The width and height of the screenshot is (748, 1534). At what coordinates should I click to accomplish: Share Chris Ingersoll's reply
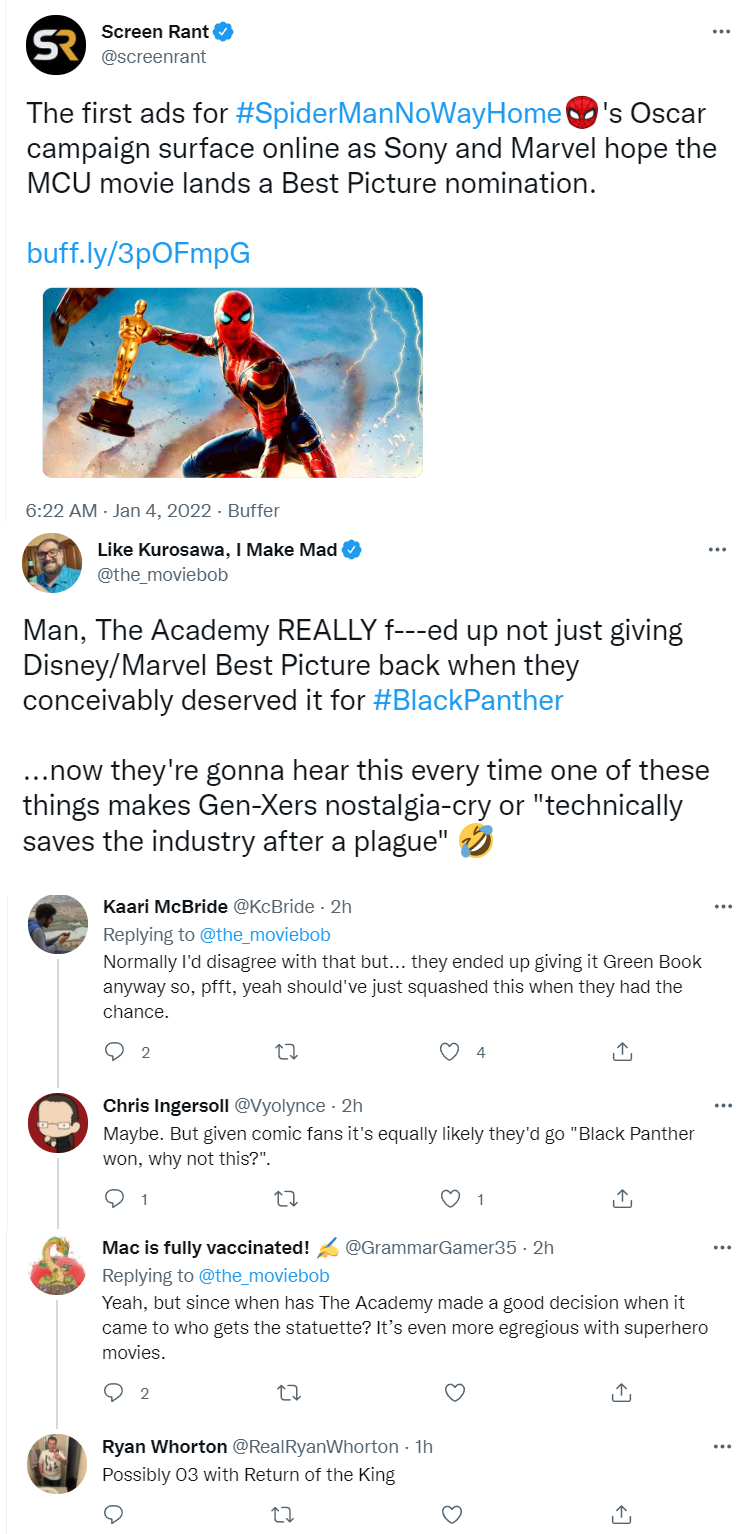pos(621,1198)
